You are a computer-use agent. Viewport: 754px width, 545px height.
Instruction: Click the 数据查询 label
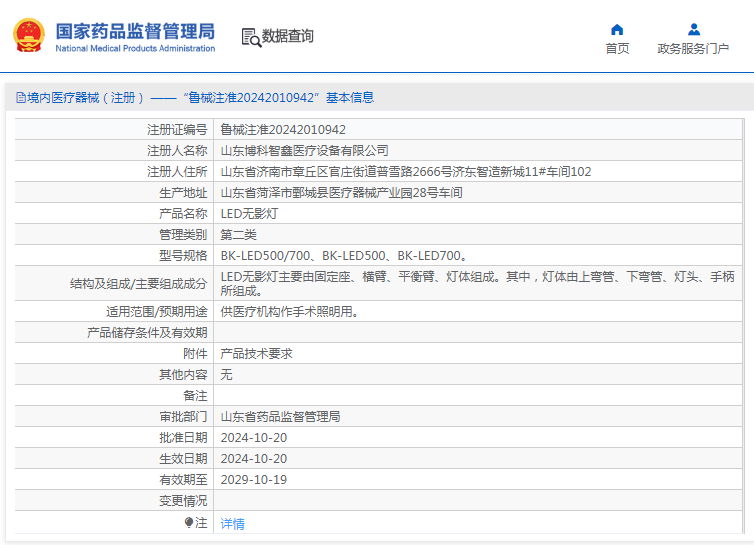(x=288, y=36)
